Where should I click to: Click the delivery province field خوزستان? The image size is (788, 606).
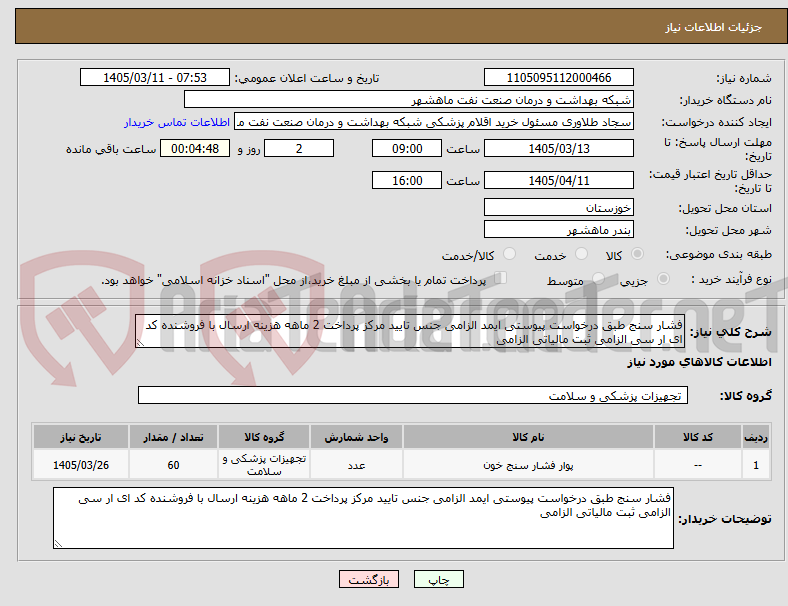tap(559, 207)
